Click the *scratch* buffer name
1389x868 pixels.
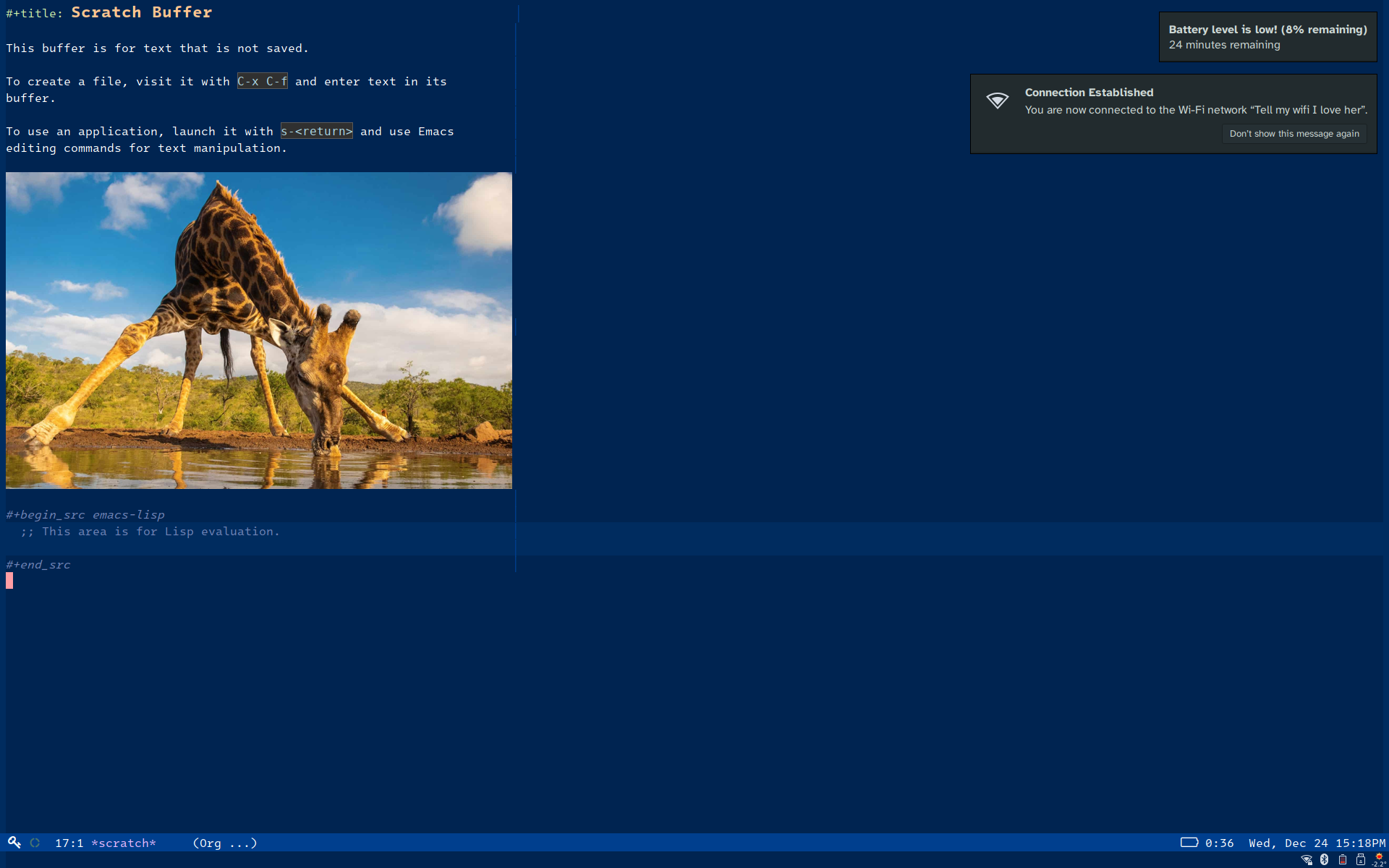(x=124, y=843)
